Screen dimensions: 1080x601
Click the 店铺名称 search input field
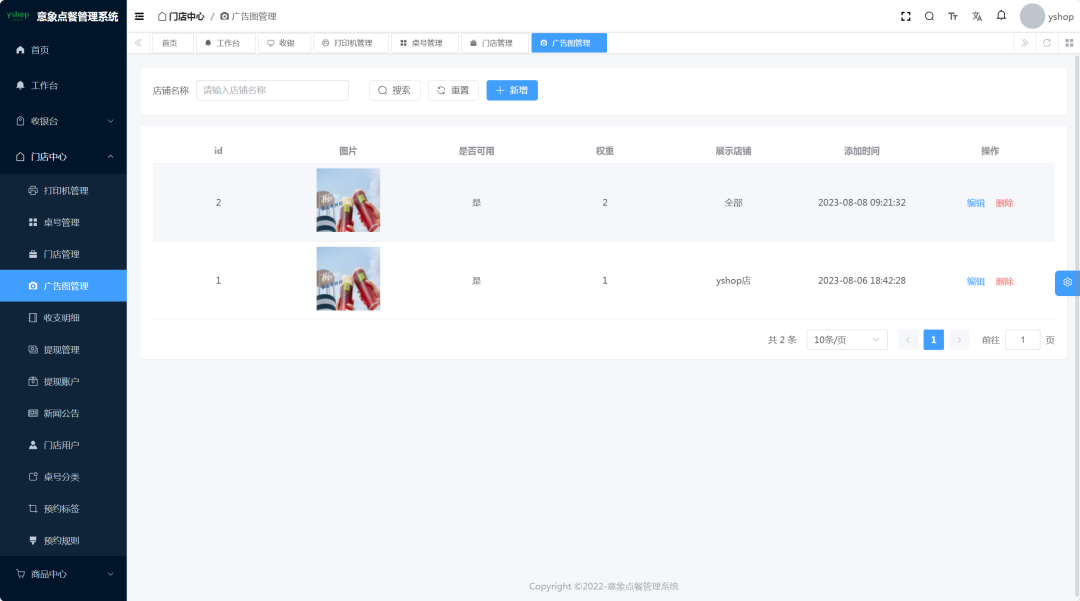point(272,90)
